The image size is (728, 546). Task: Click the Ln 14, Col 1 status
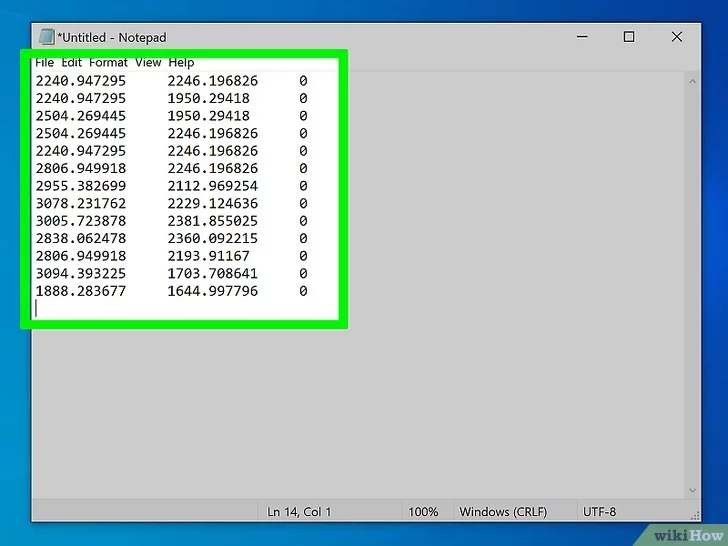299,512
